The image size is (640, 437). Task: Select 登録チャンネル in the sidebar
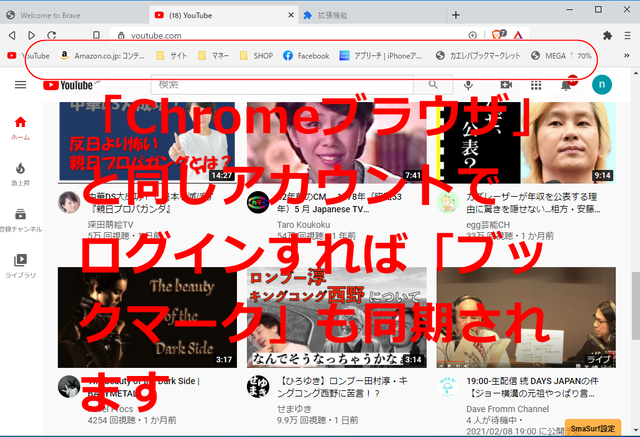point(20,220)
